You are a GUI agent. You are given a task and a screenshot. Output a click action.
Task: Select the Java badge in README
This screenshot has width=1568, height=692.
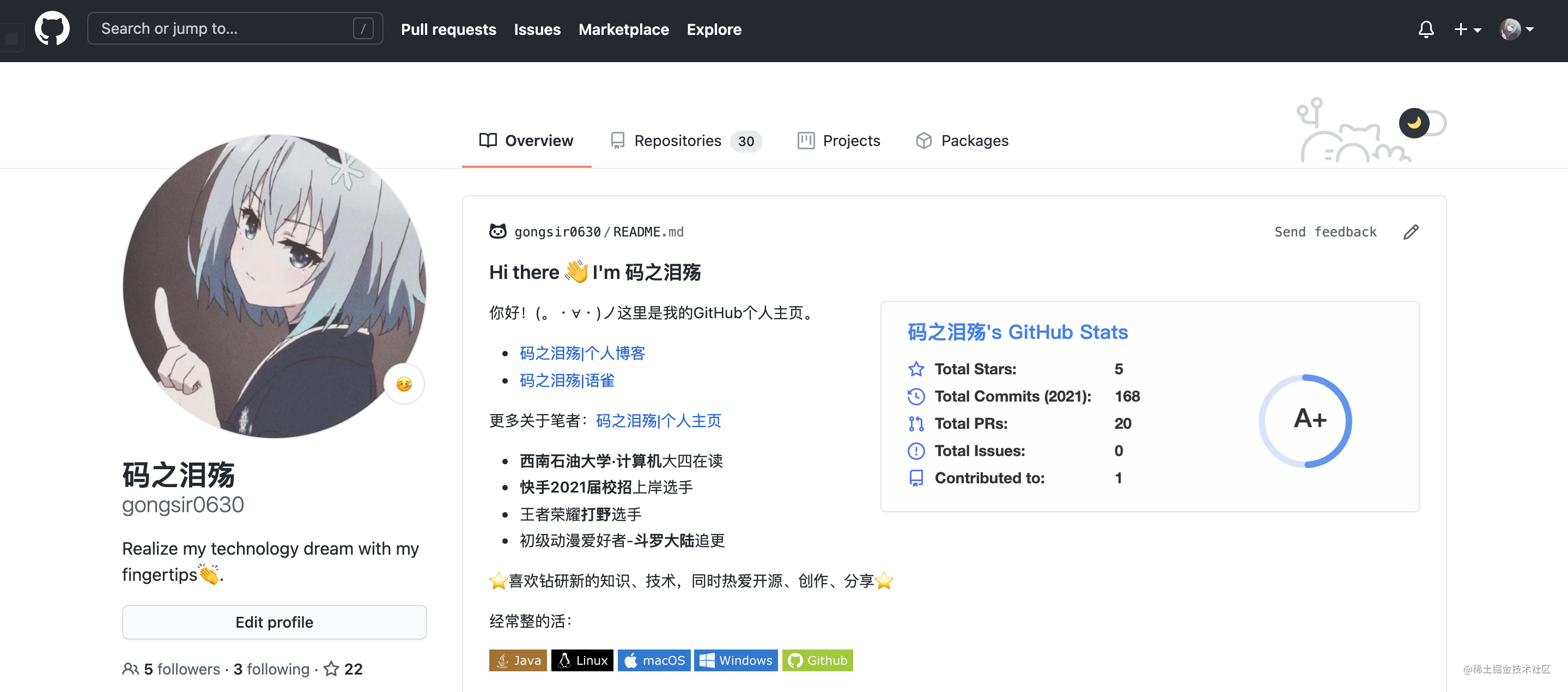coord(518,660)
